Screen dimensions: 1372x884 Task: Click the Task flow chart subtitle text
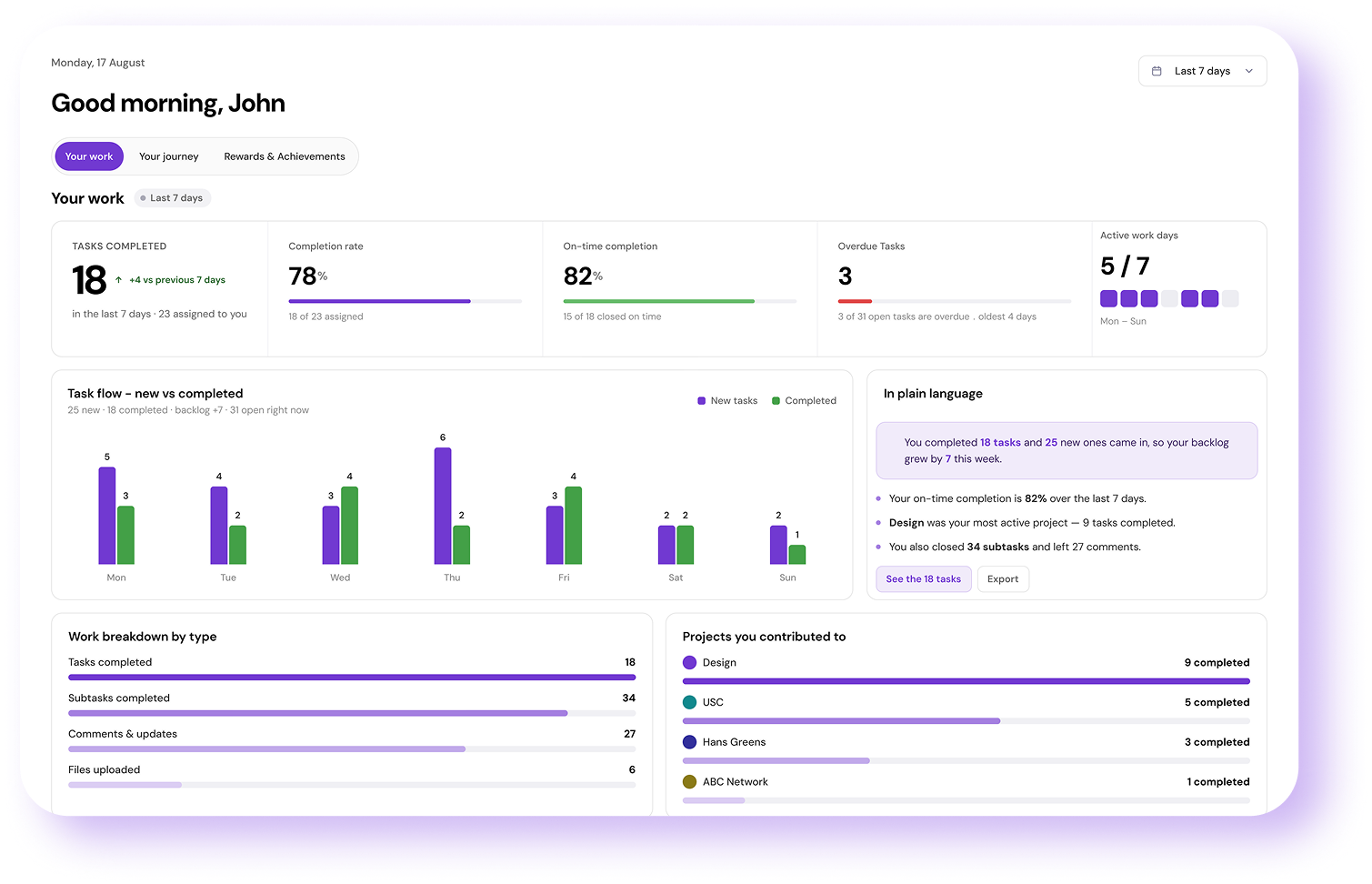pyautogui.click(x=188, y=410)
